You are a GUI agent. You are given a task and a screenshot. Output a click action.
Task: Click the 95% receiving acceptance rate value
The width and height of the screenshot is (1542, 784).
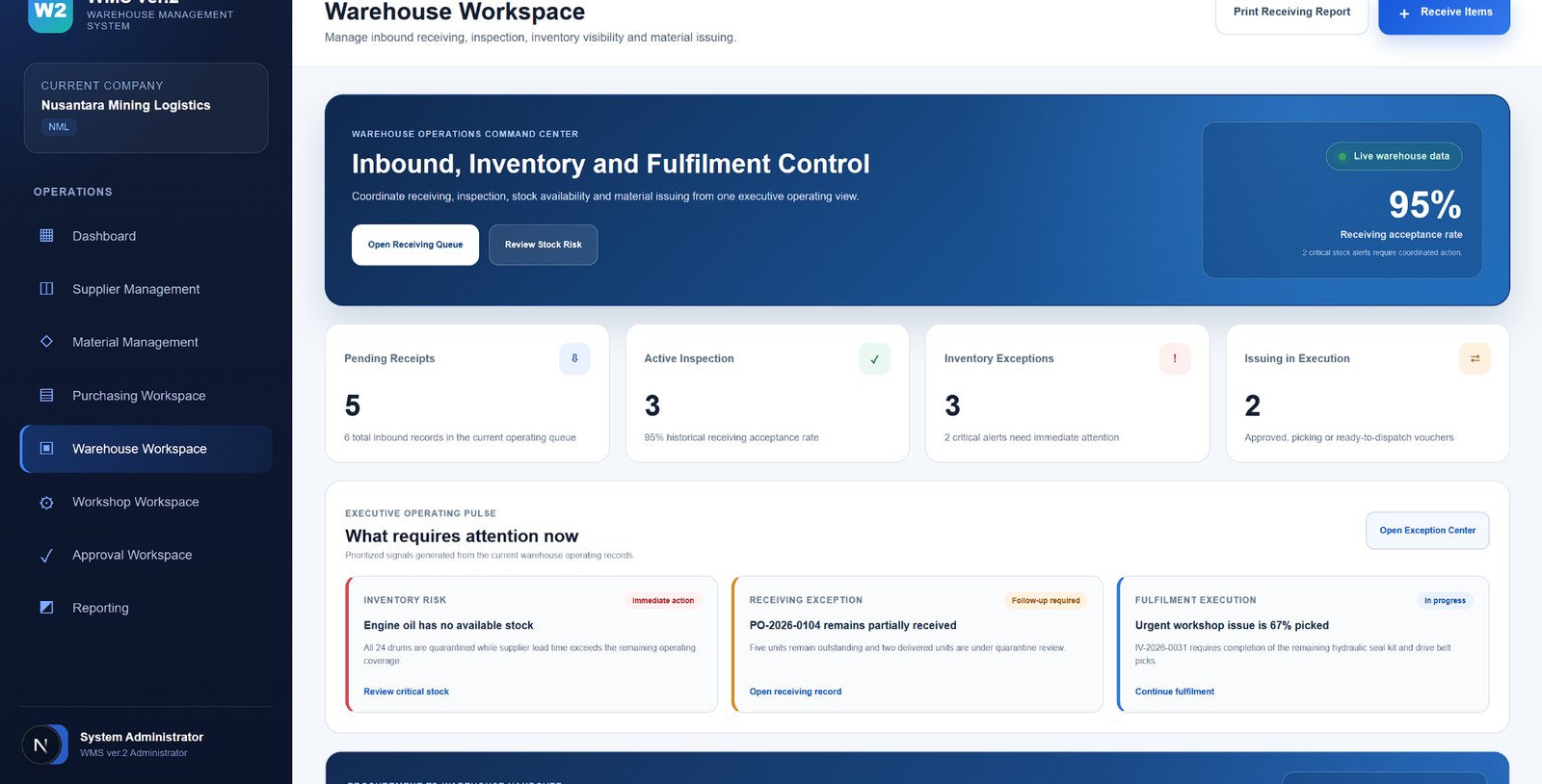tap(1424, 204)
